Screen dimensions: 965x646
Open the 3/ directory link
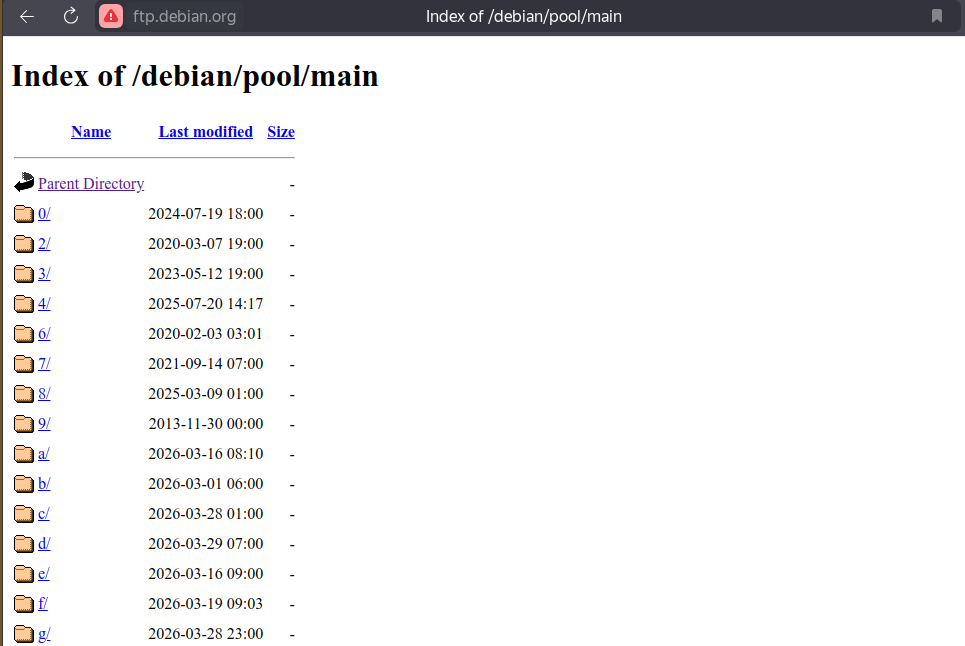point(44,274)
